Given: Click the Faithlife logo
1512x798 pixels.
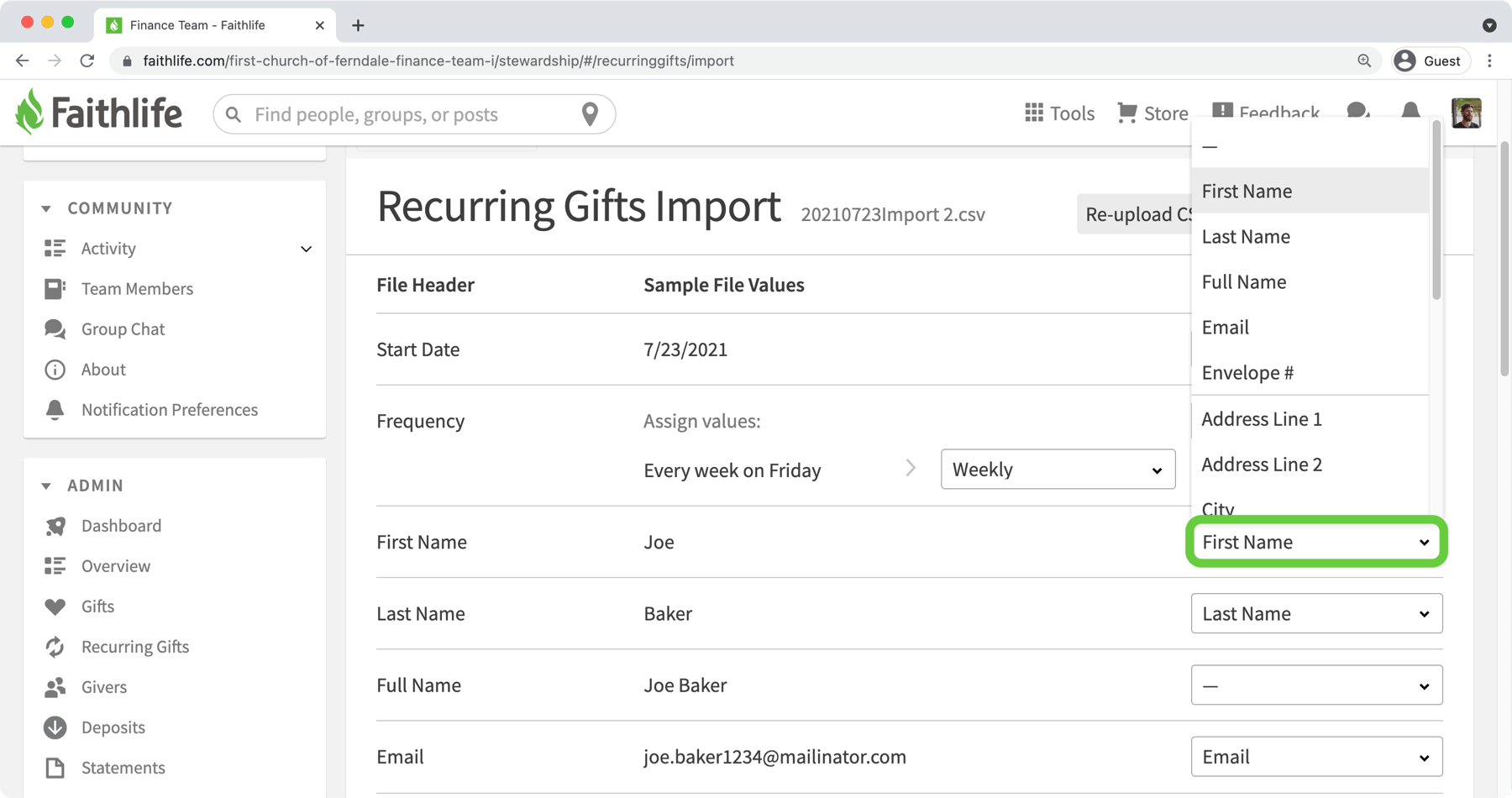Looking at the screenshot, I should click(x=98, y=113).
